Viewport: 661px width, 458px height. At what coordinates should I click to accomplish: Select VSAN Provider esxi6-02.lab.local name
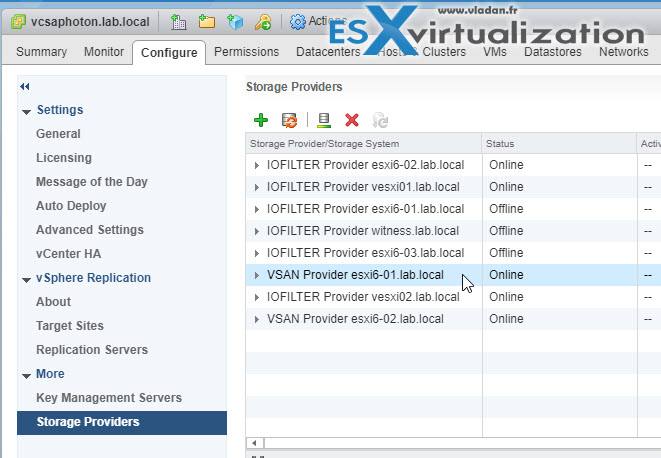click(x=355, y=319)
